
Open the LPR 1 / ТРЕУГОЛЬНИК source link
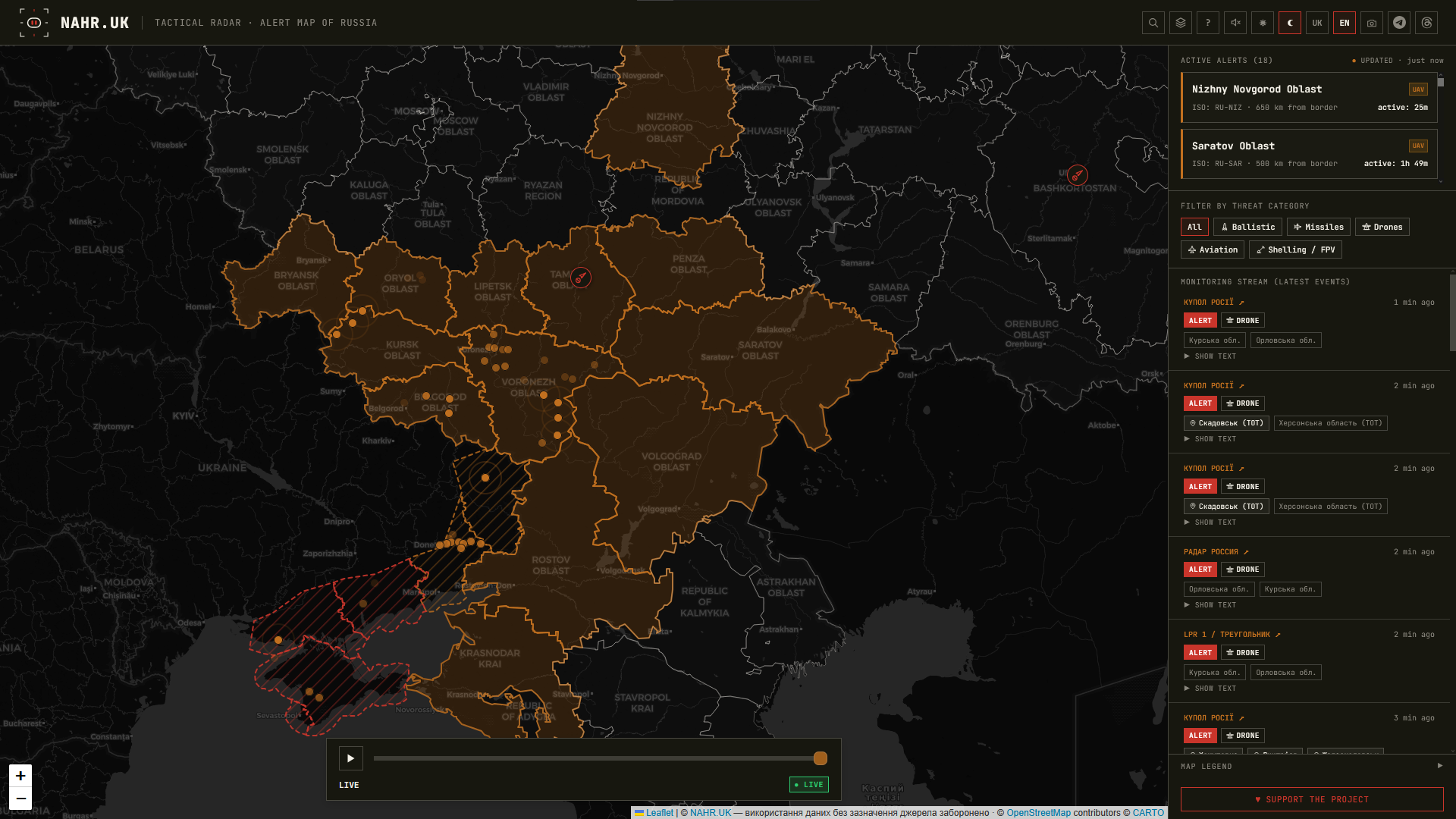click(x=1232, y=635)
